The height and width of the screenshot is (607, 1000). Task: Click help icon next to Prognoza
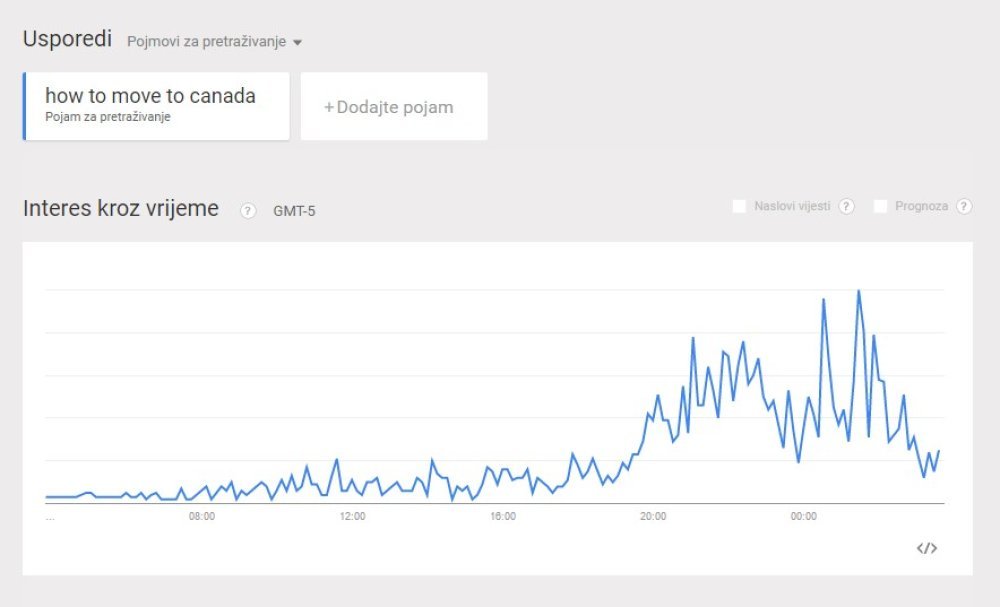click(964, 206)
